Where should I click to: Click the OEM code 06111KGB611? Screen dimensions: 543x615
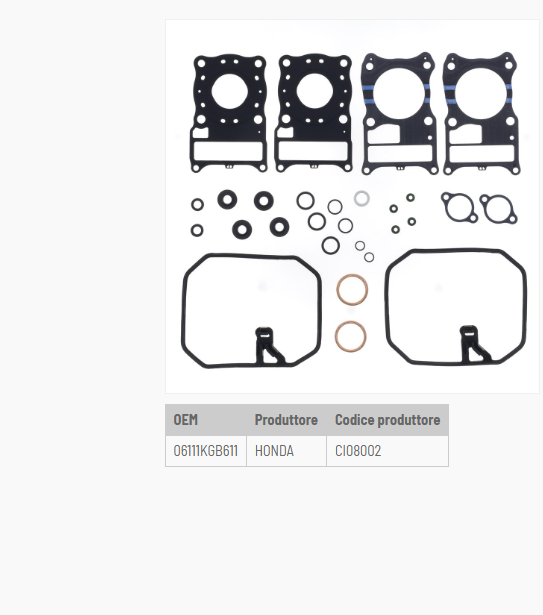206,451
